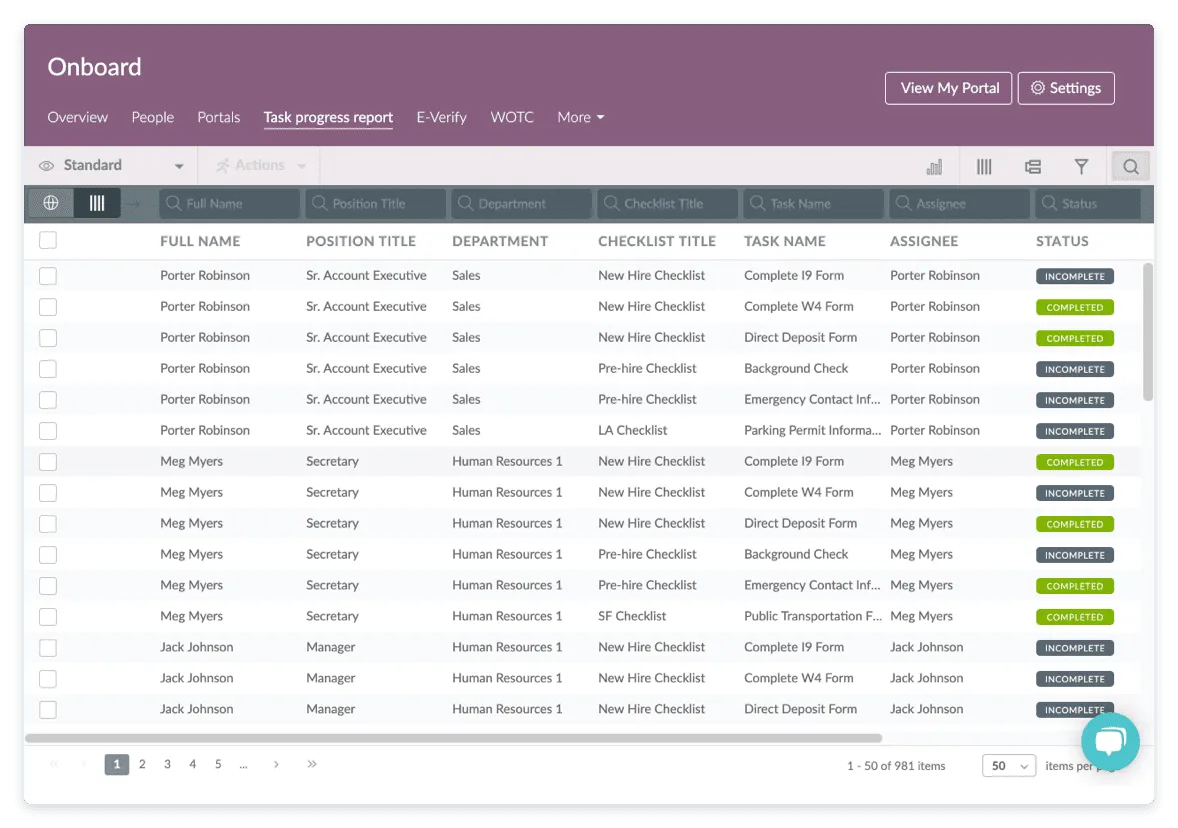Image resolution: width=1178 pixels, height=828 pixels.
Task: Check the select-all header checkbox
Action: pyautogui.click(x=48, y=240)
